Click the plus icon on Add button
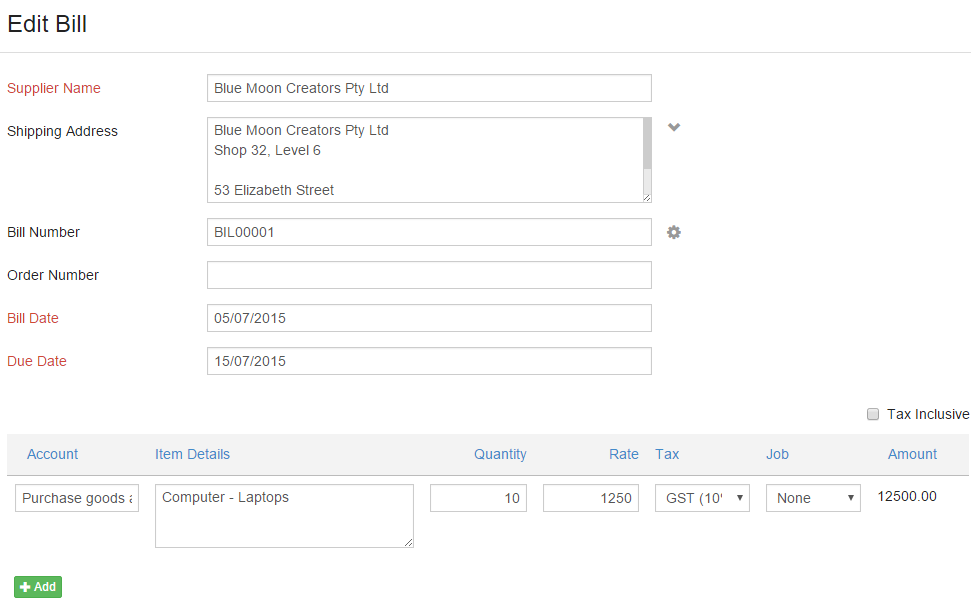The width and height of the screenshot is (971, 608). pyautogui.click(x=25, y=587)
